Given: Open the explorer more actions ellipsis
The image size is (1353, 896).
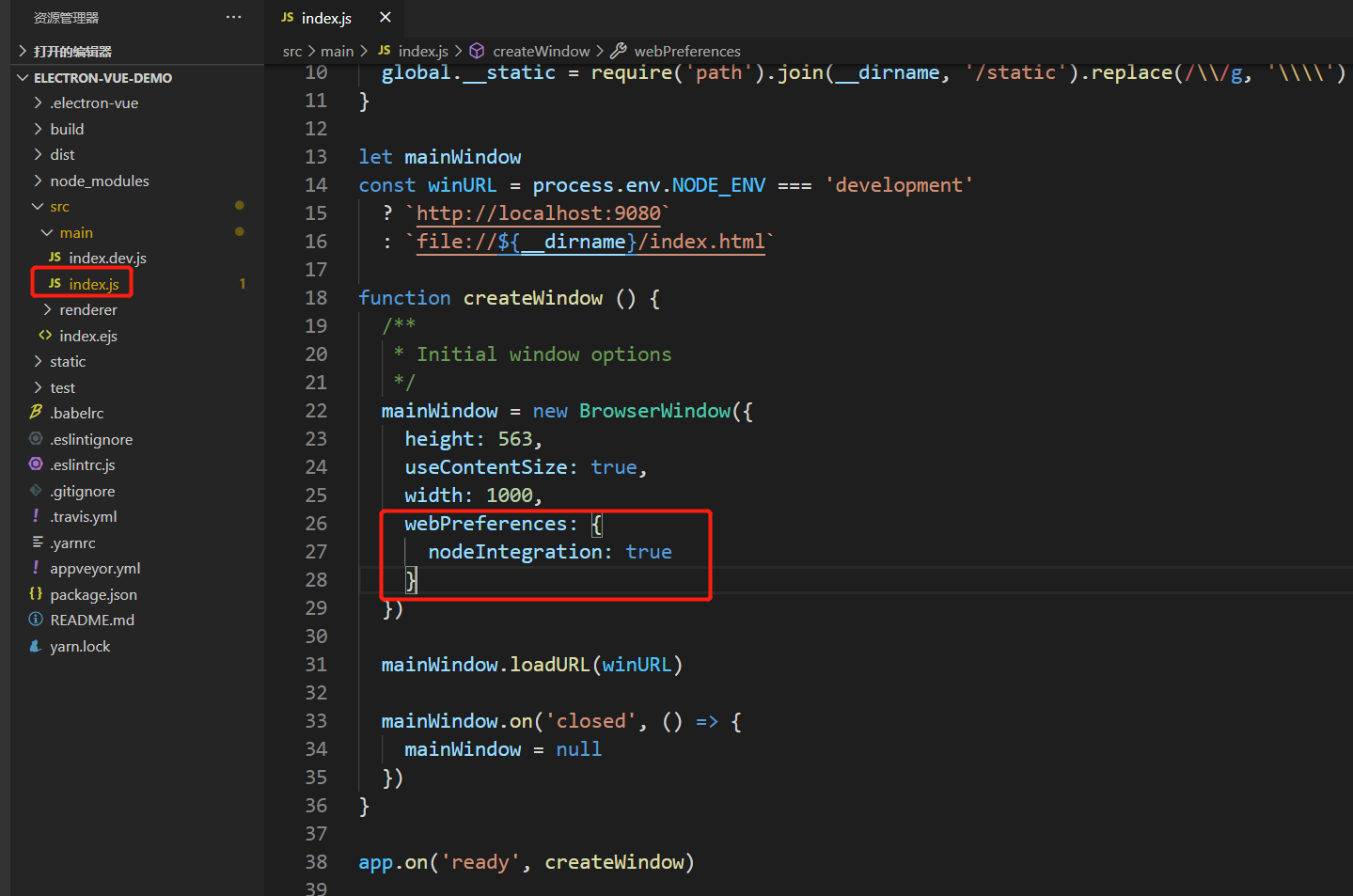Looking at the screenshot, I should point(234,17).
